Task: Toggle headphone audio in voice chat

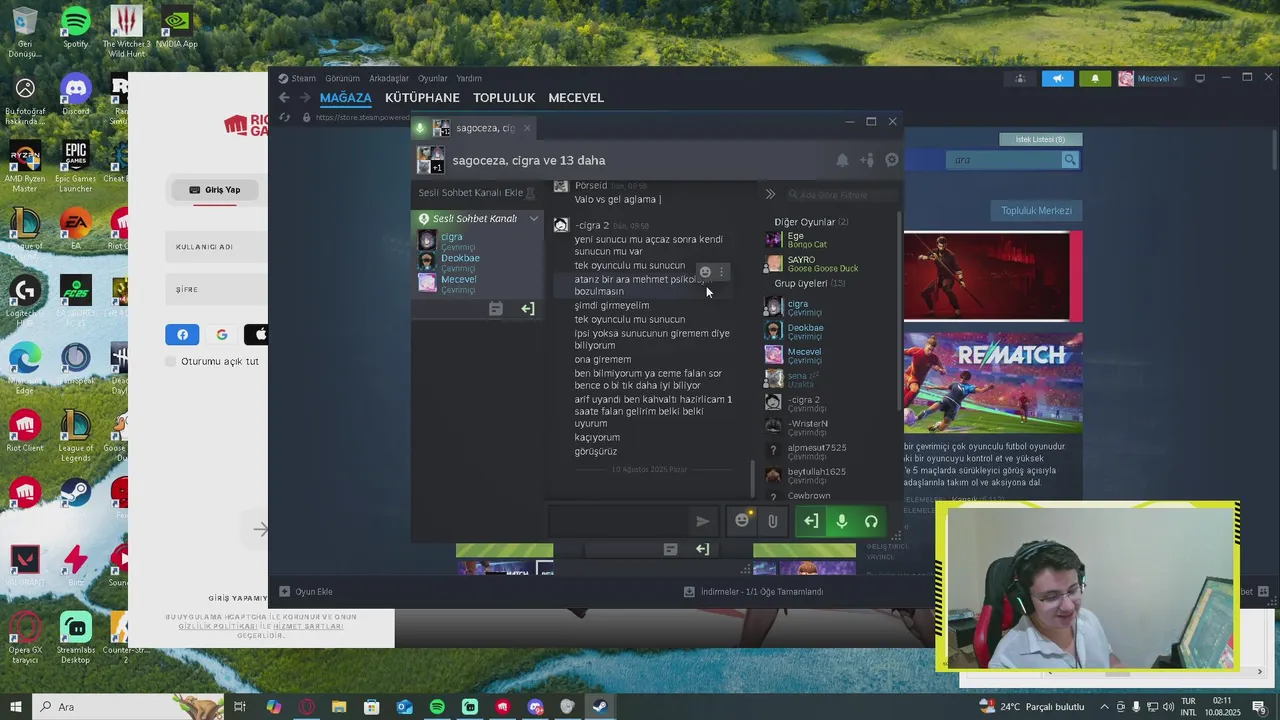Action: tap(871, 521)
